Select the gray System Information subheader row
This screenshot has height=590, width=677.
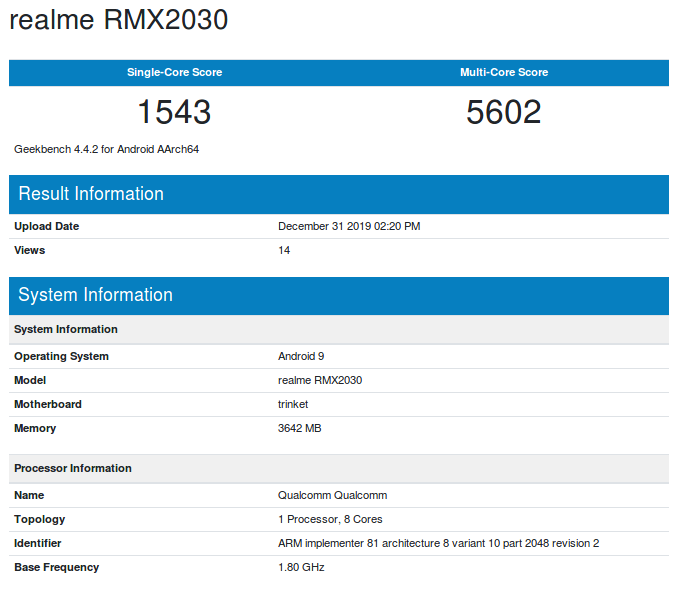pos(339,330)
